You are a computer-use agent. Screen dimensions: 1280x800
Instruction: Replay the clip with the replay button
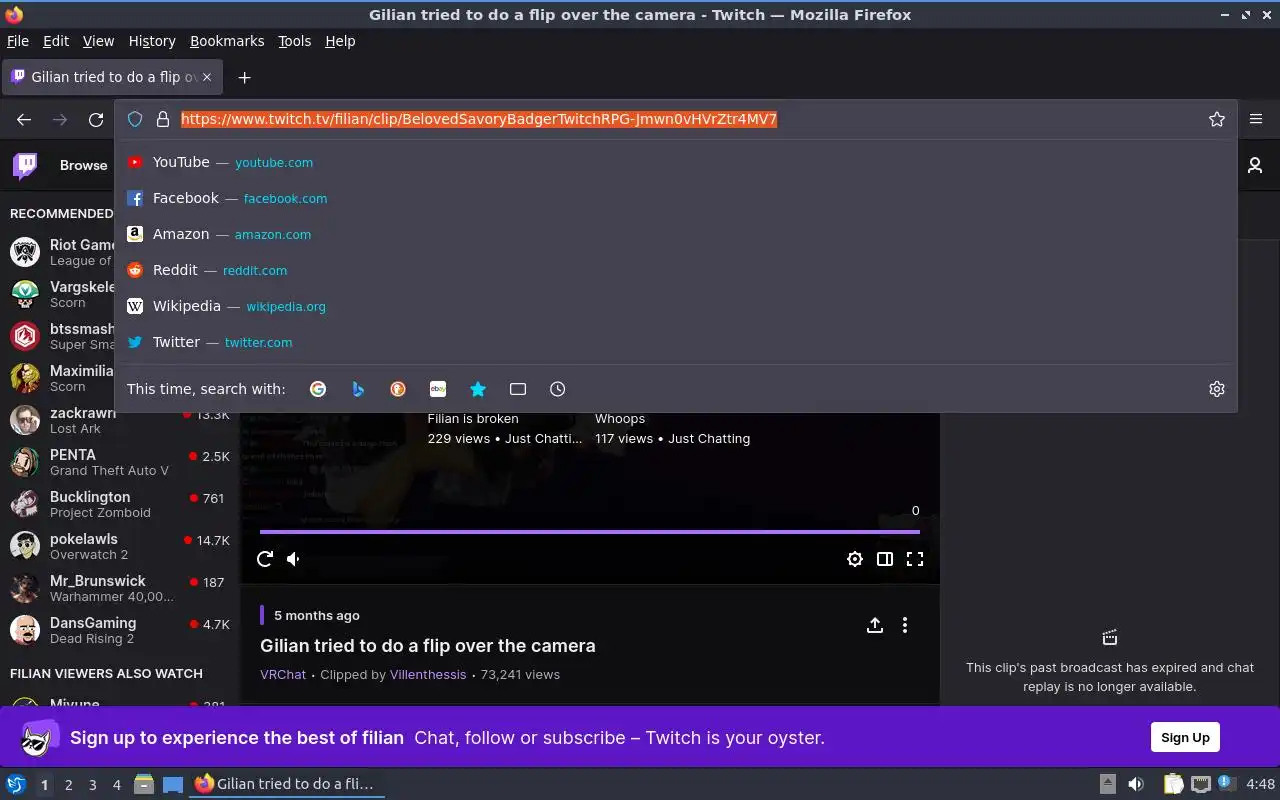click(265, 559)
